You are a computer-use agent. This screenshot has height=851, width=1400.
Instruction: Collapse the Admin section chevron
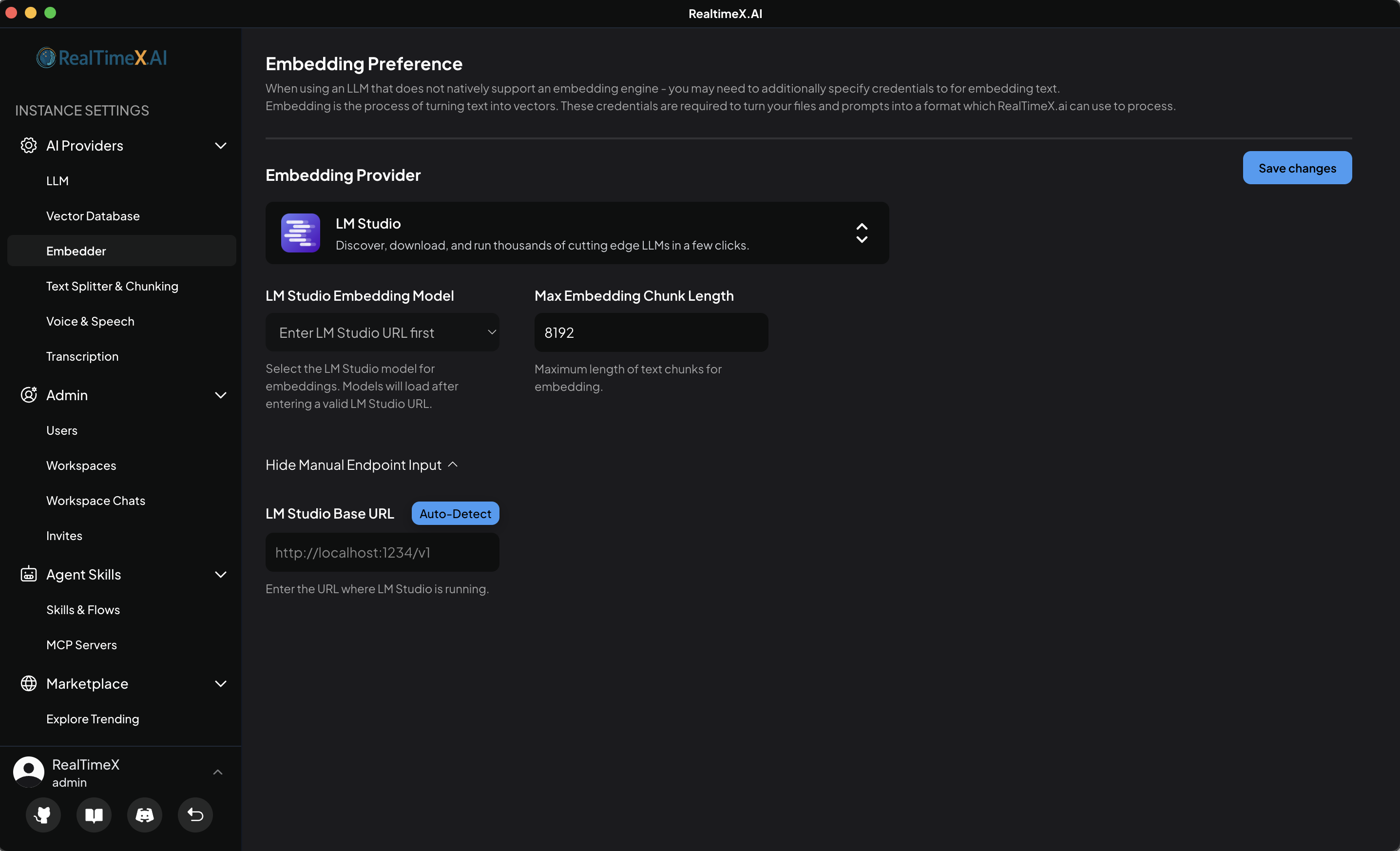(x=220, y=395)
